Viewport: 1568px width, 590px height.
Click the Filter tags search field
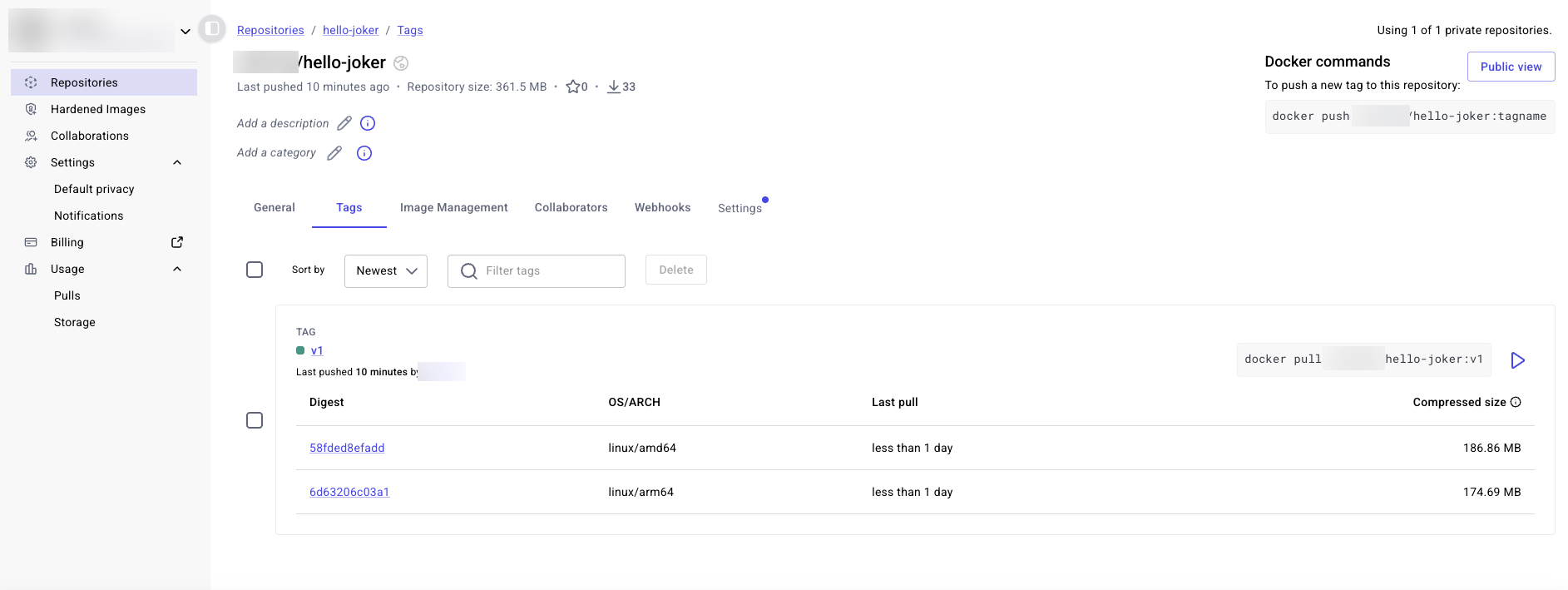(x=537, y=271)
